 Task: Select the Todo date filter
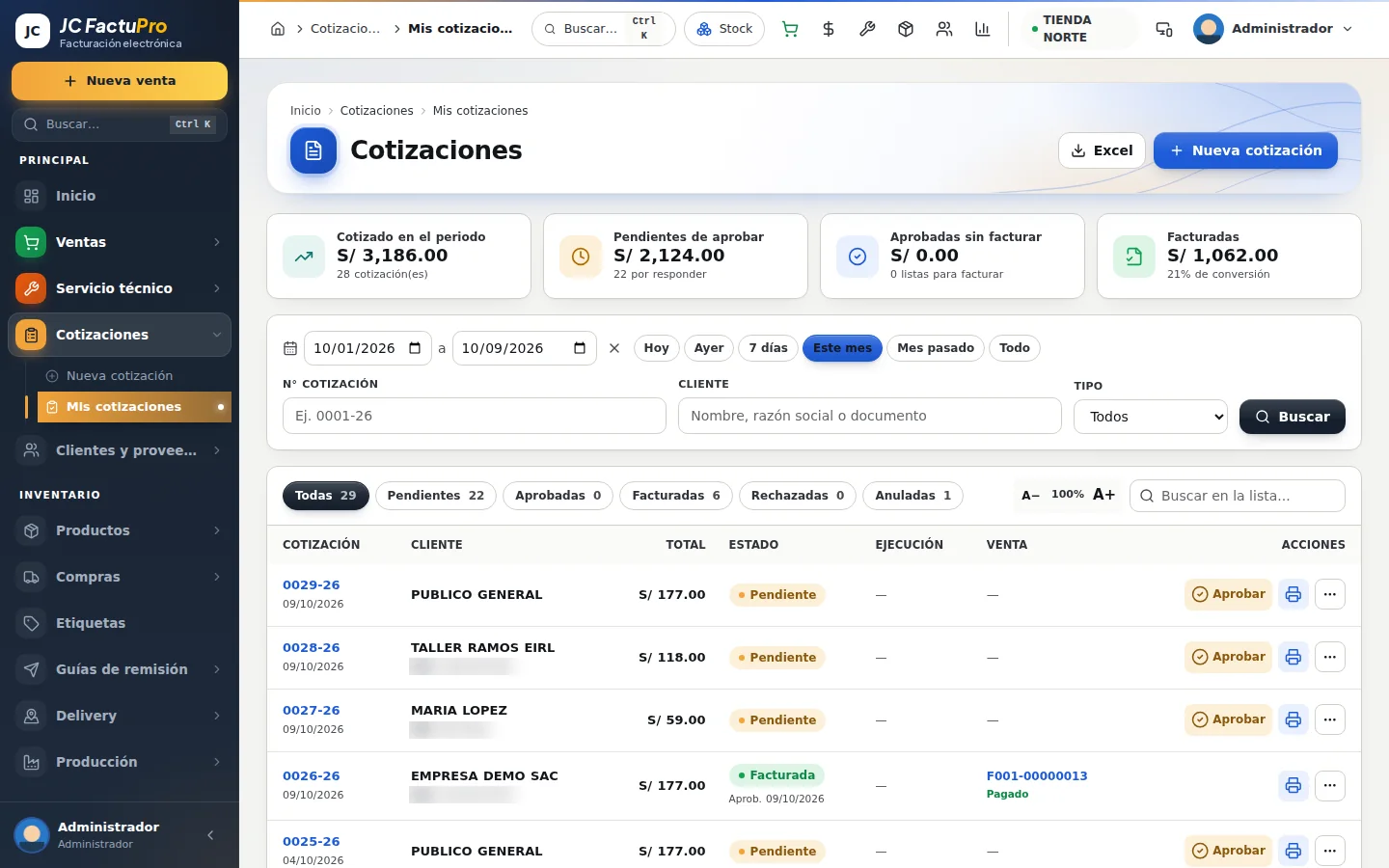tap(1015, 348)
